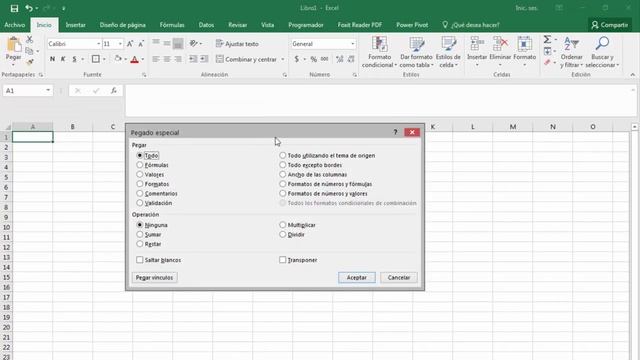Switch to the Insertar tab
The width and height of the screenshot is (640, 360).
point(76,25)
